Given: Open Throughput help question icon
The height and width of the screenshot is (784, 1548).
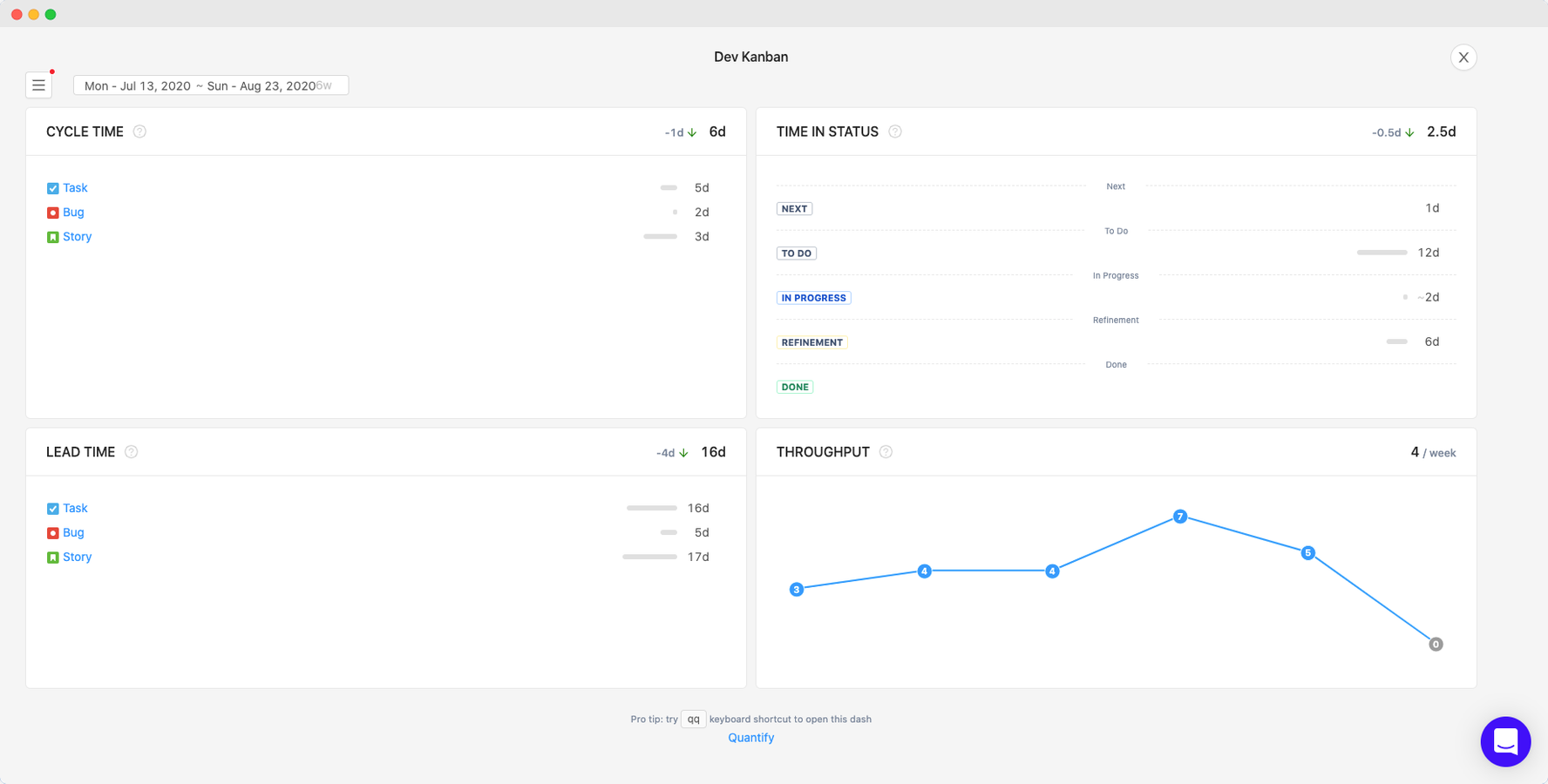Looking at the screenshot, I should [x=886, y=452].
